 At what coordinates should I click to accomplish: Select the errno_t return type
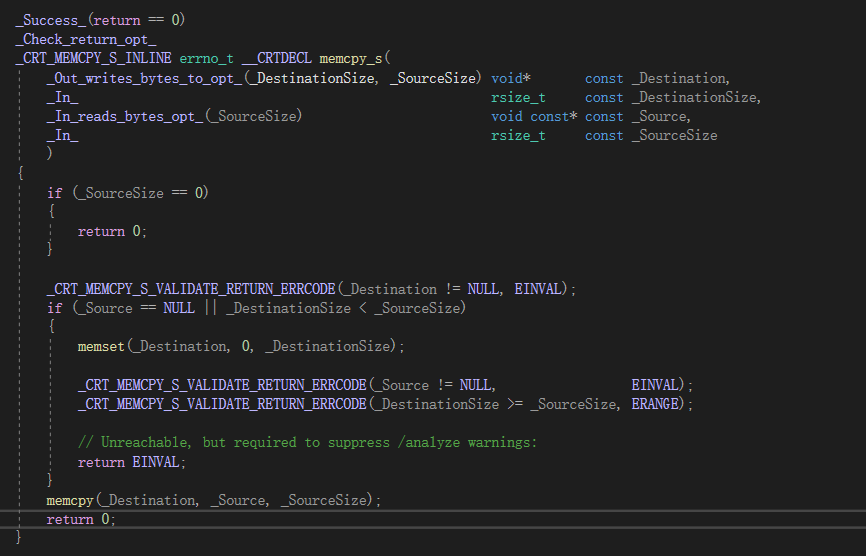pyautogui.click(x=207, y=59)
